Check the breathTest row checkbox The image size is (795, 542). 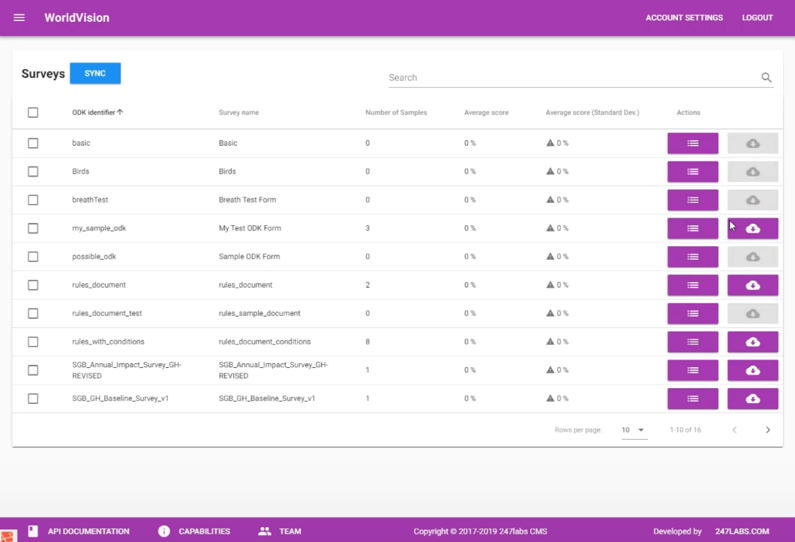[x=33, y=200]
